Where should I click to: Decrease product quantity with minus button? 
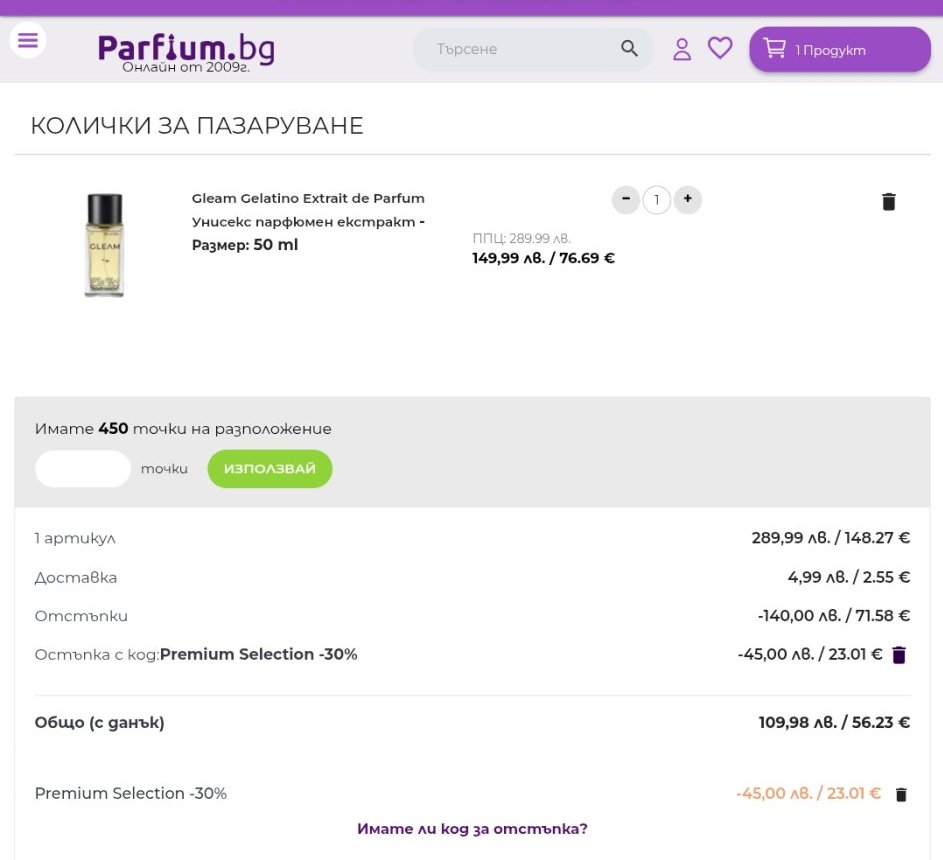coord(626,200)
